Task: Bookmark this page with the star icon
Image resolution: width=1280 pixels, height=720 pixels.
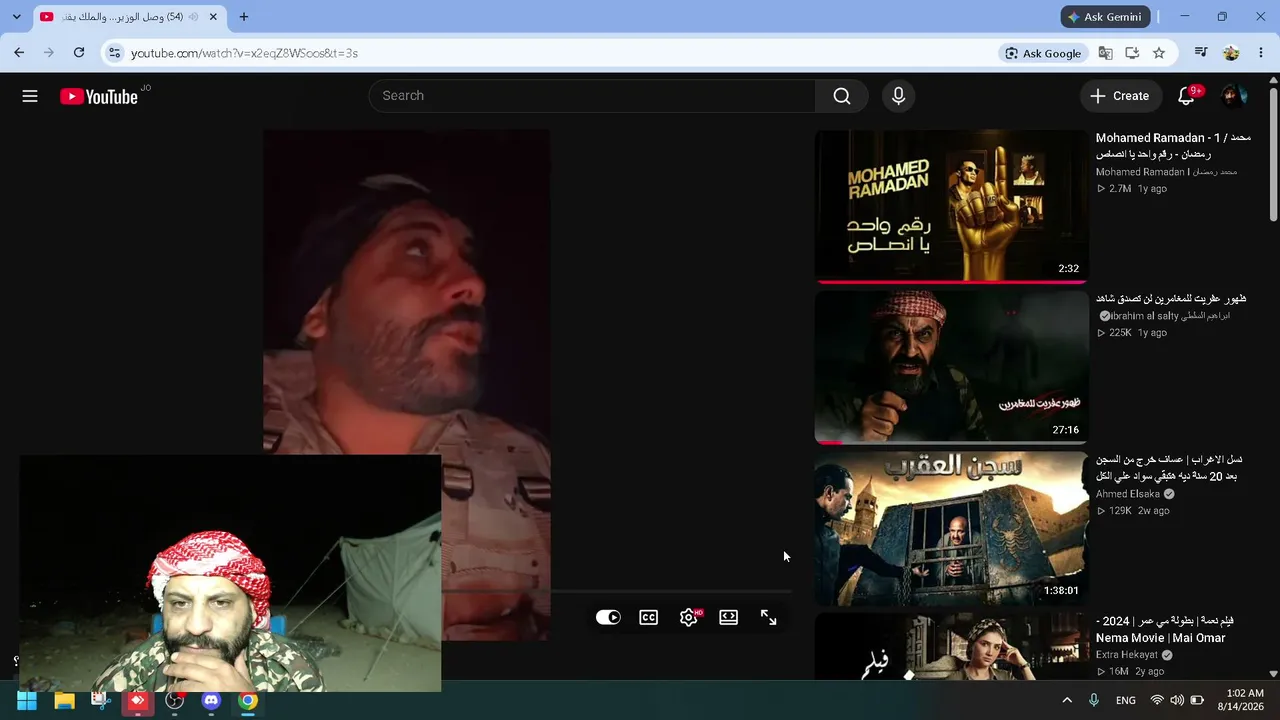Action: (1159, 53)
